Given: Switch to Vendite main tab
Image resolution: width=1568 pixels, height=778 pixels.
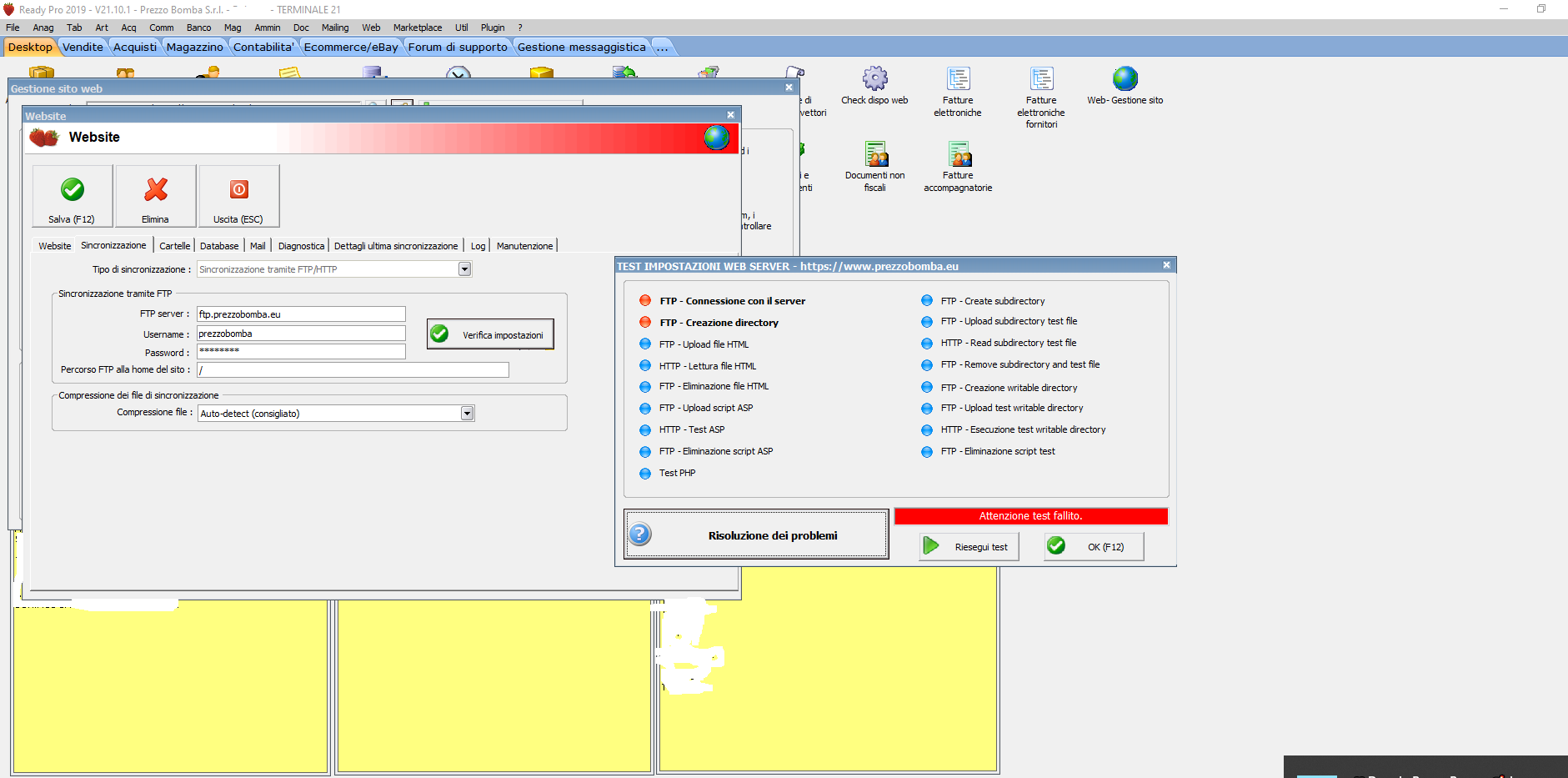Looking at the screenshot, I should click(83, 47).
